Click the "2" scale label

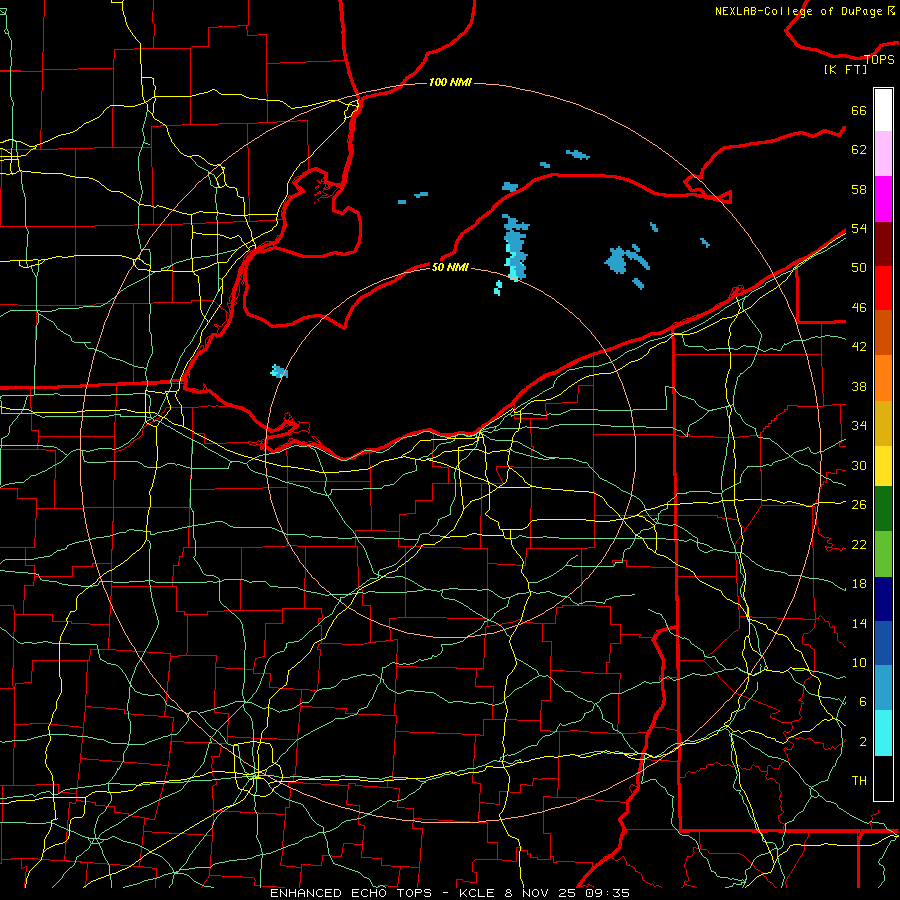point(862,742)
